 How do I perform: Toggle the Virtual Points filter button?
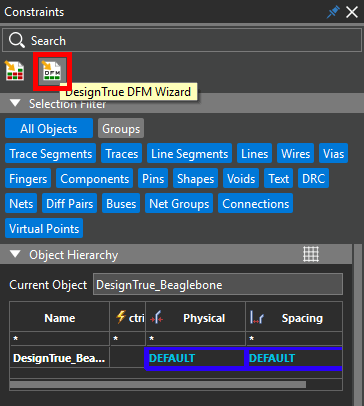(44, 228)
